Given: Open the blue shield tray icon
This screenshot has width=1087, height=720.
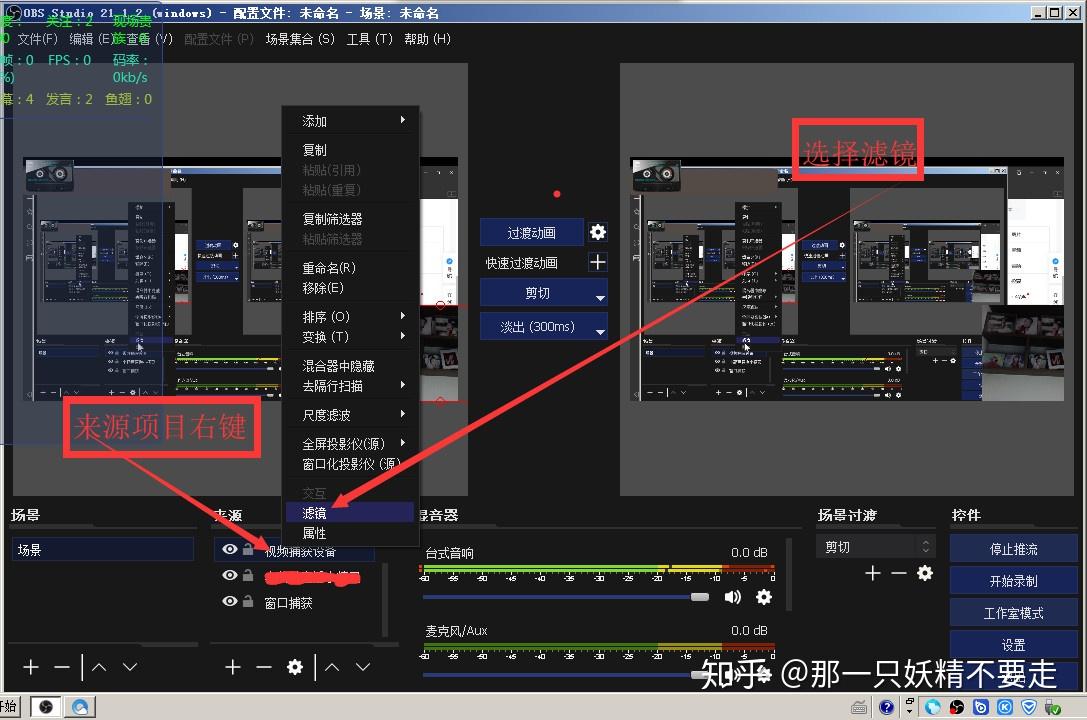Looking at the screenshot, I should pos(1029,707).
